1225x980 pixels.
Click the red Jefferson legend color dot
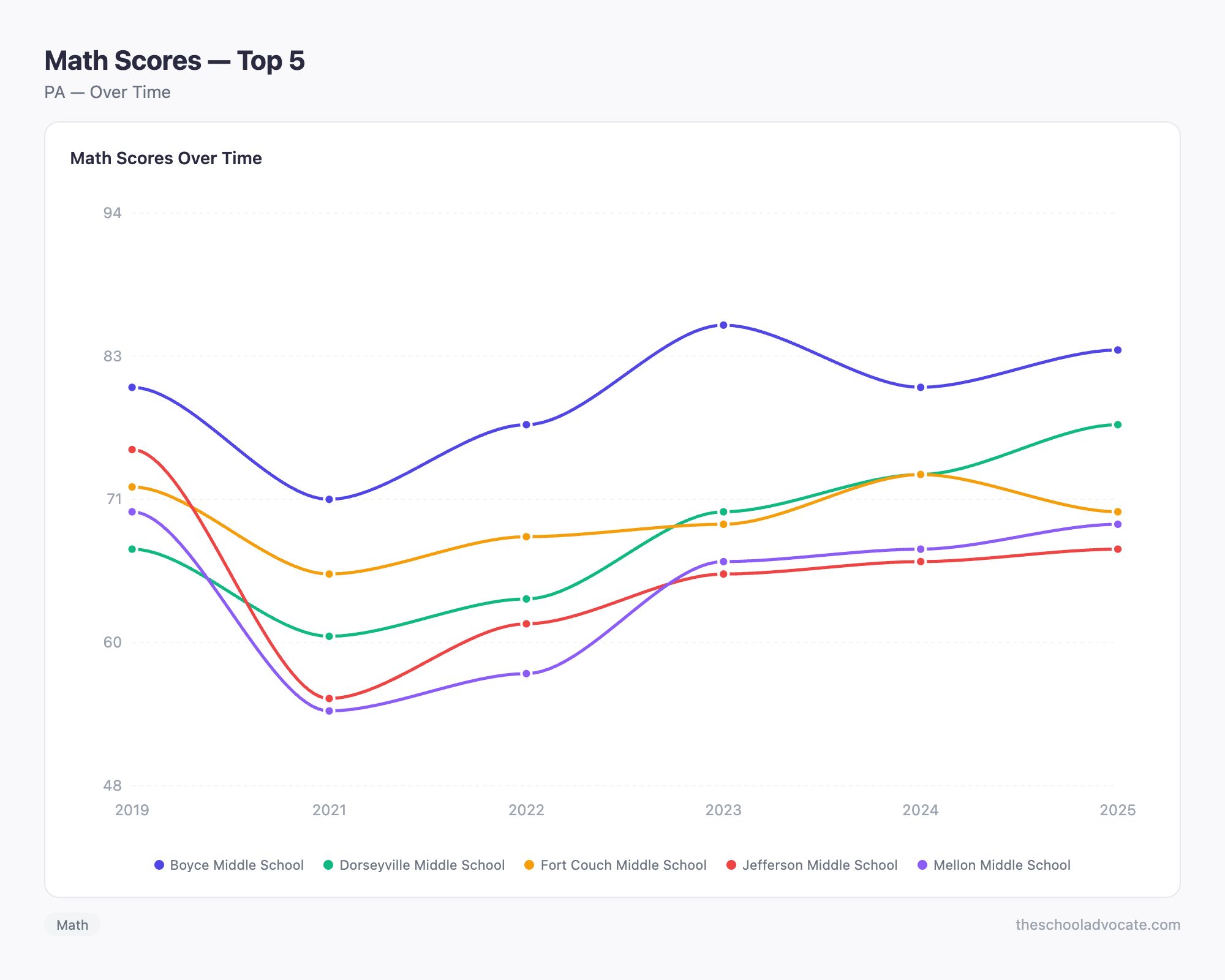(731, 865)
